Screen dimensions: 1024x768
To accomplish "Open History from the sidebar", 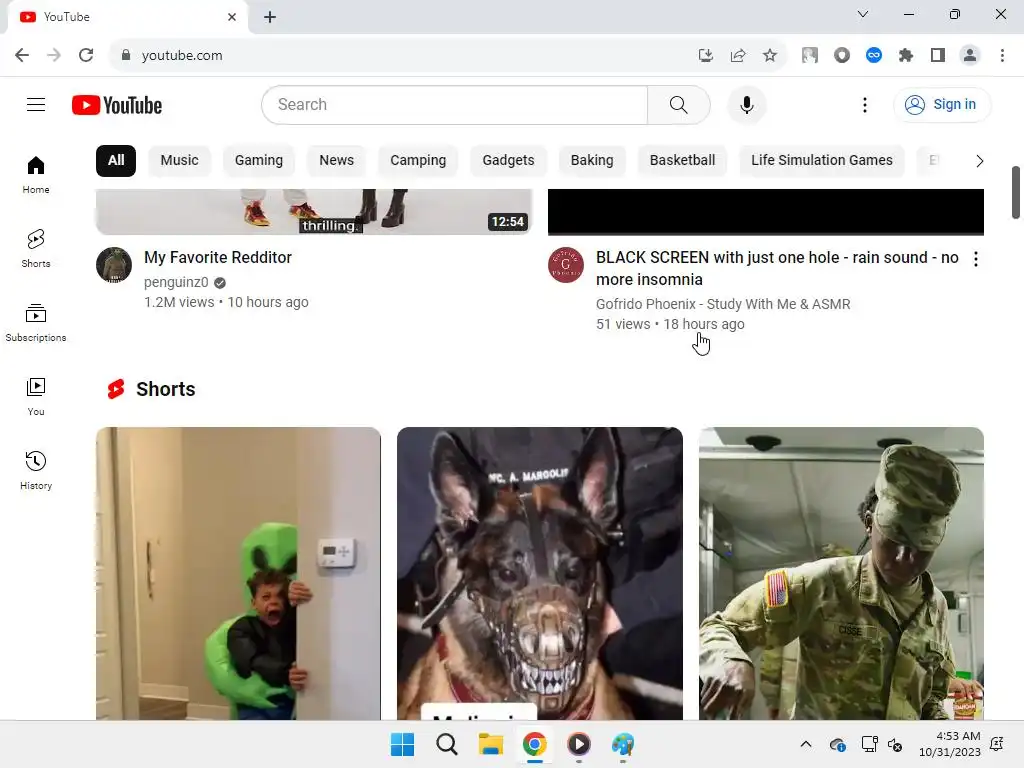I will [36, 470].
